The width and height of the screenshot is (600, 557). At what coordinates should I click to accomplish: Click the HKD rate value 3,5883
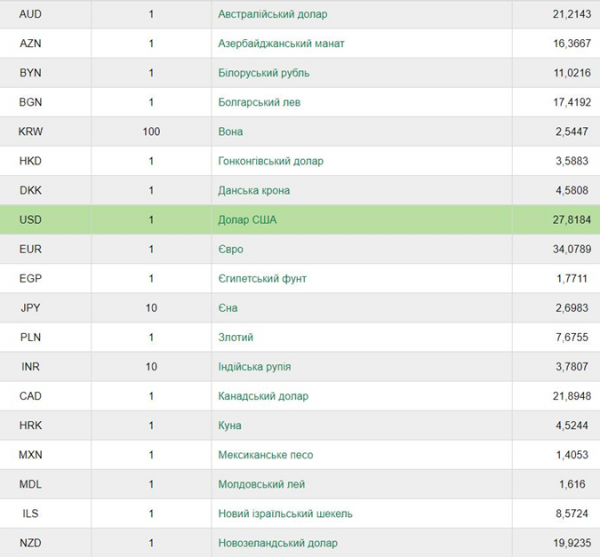click(x=572, y=161)
